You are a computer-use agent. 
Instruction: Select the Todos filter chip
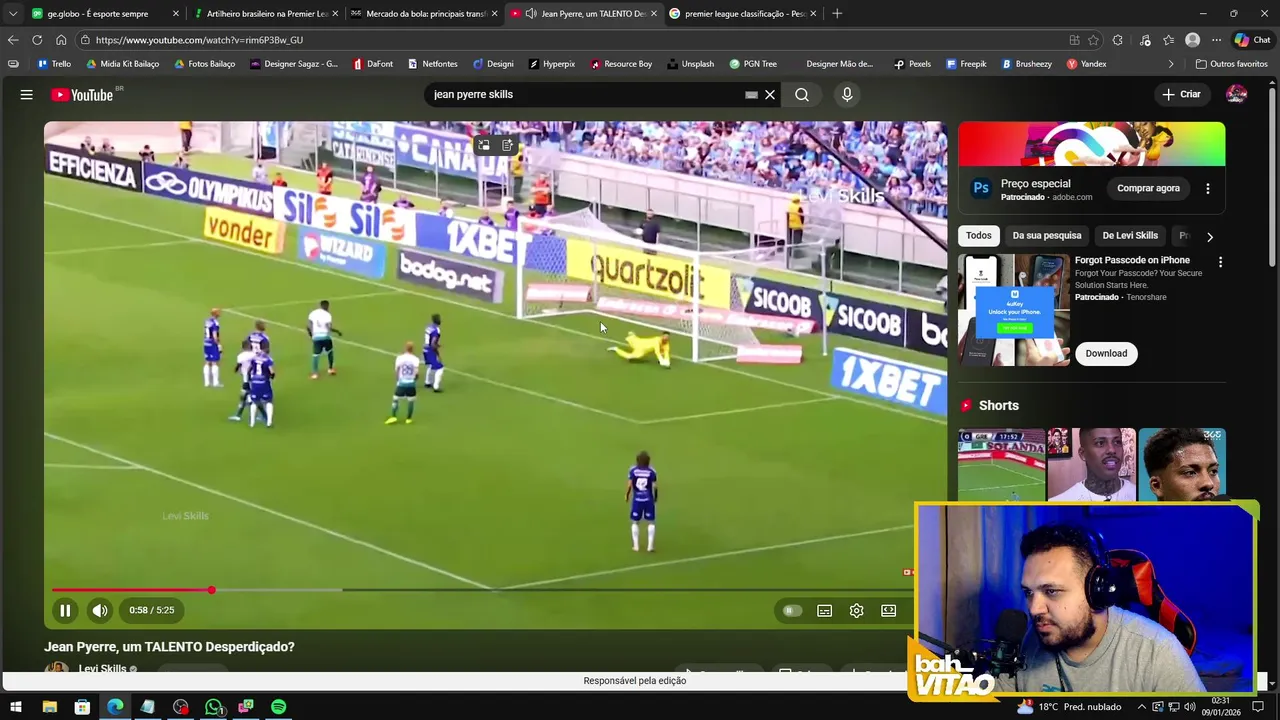point(978,236)
